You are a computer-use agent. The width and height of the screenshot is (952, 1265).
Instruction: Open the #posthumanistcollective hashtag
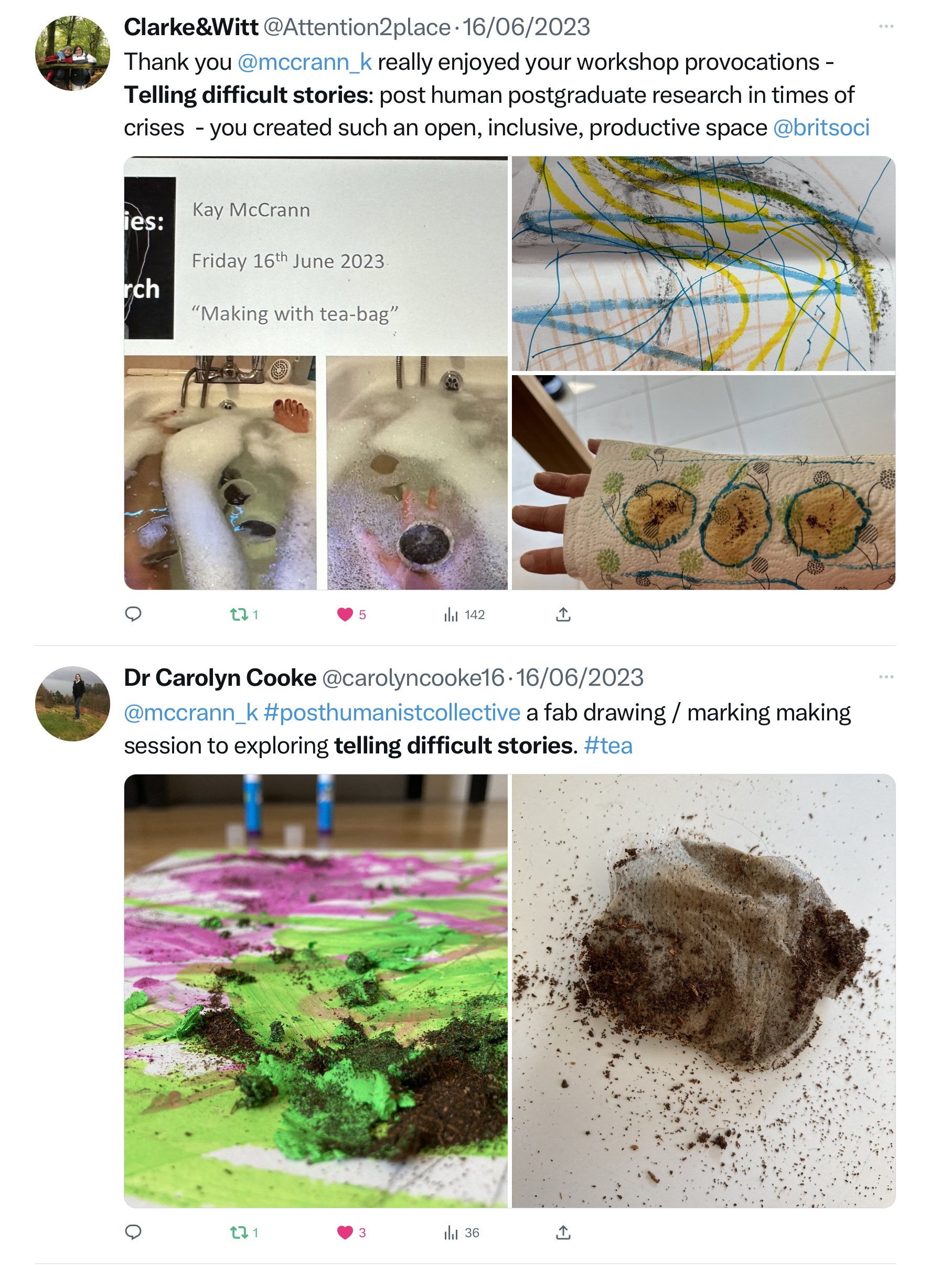[x=392, y=713]
